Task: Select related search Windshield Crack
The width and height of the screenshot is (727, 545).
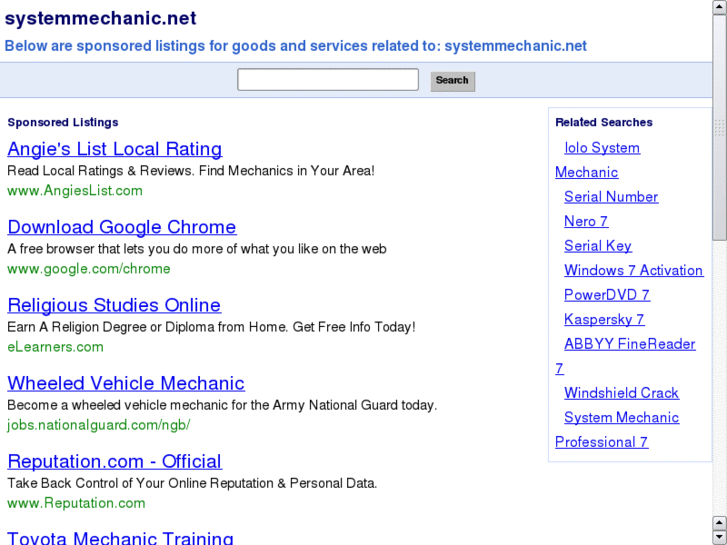Action: 621,393
